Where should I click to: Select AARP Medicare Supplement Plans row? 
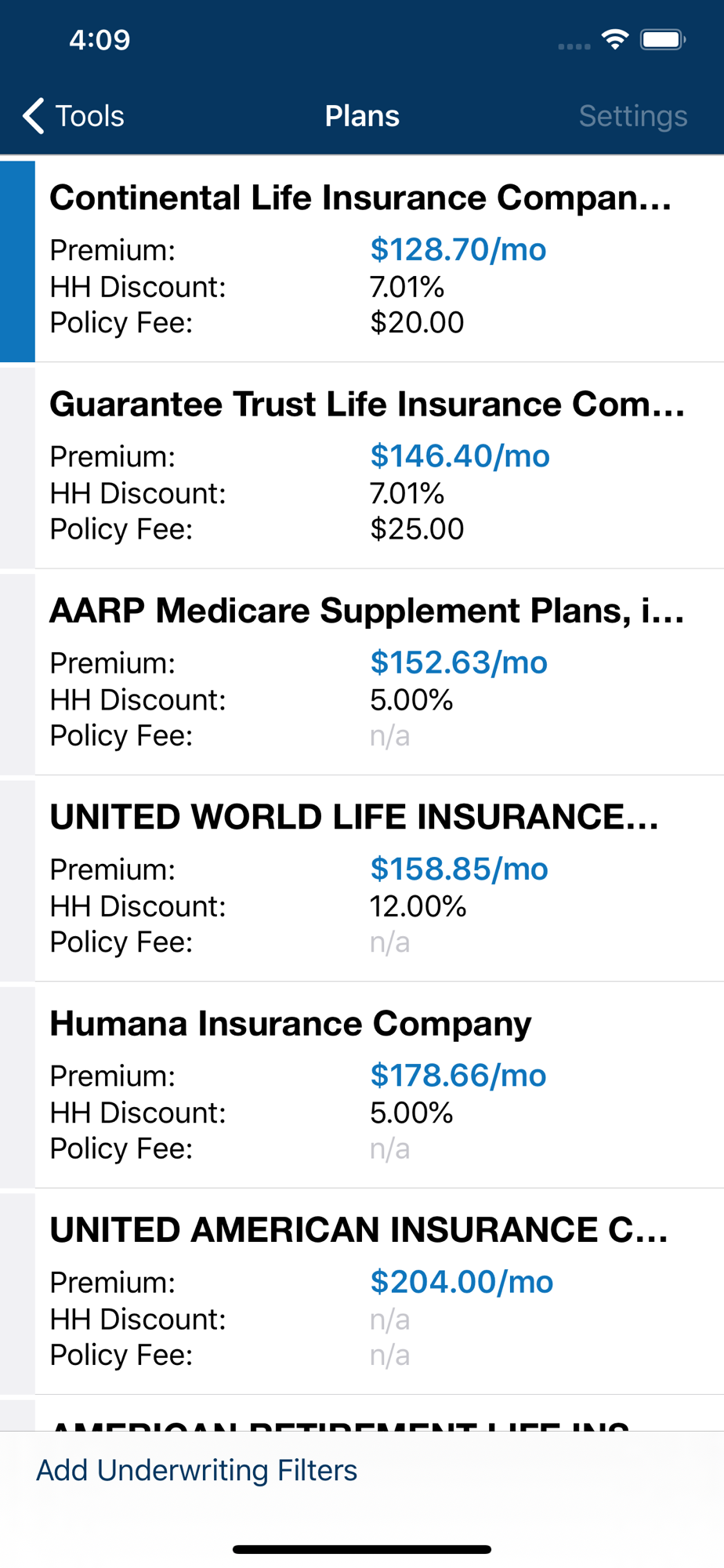367,611
